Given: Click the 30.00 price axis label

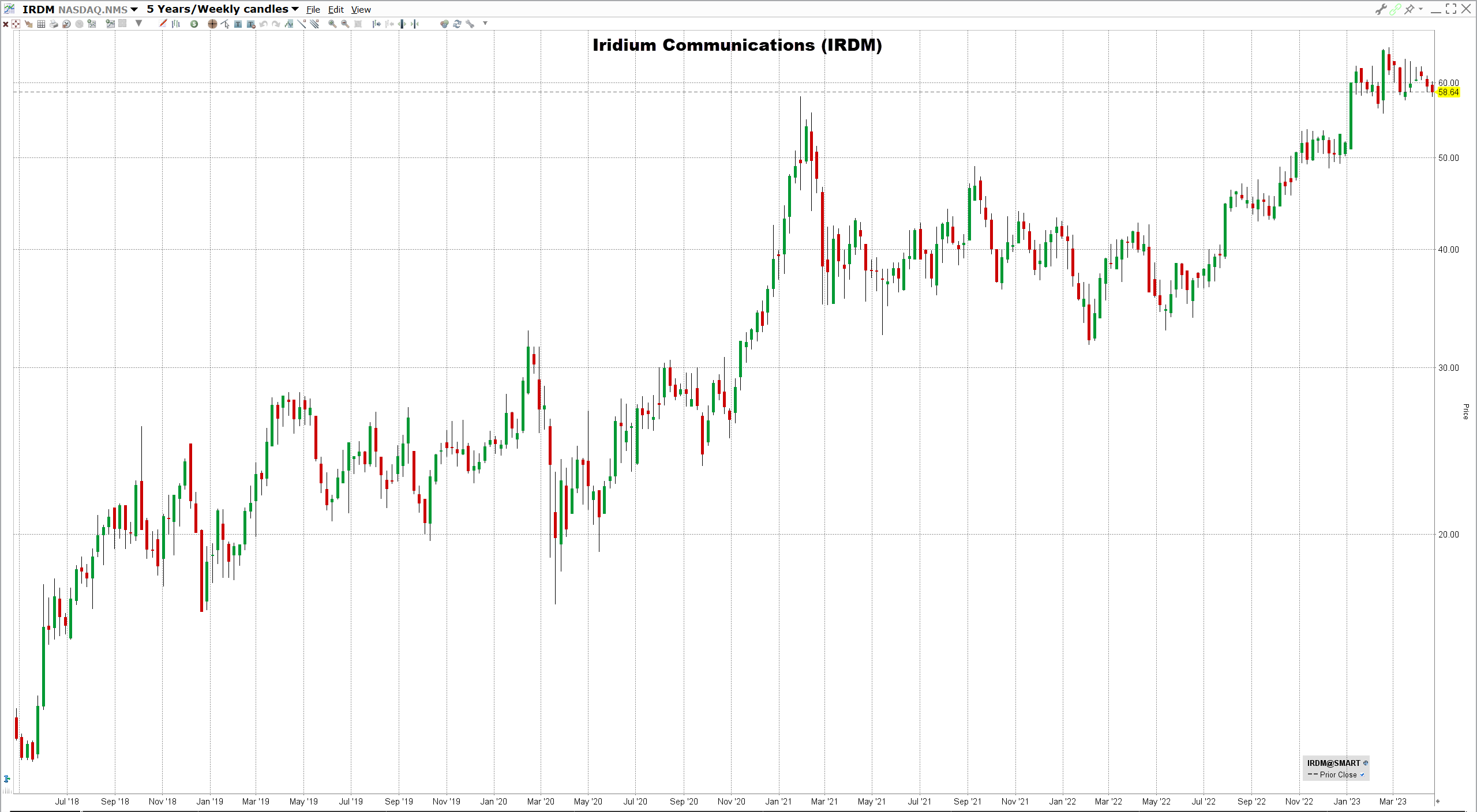Looking at the screenshot, I should tap(1448, 368).
